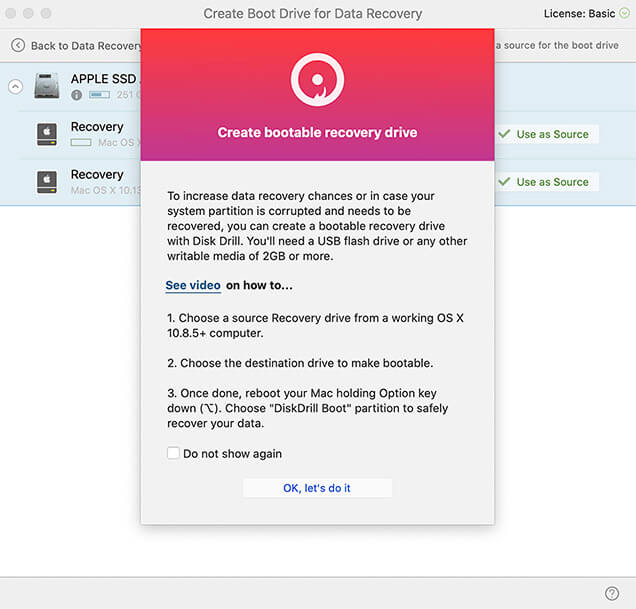
Task: Click the APPLE SSD capacity bar
Action: tap(99, 95)
